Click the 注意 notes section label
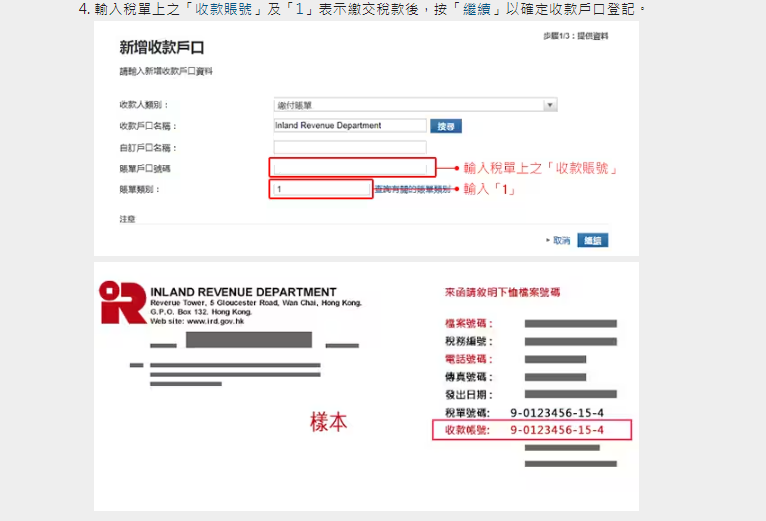The width and height of the screenshot is (766, 521). (127, 218)
